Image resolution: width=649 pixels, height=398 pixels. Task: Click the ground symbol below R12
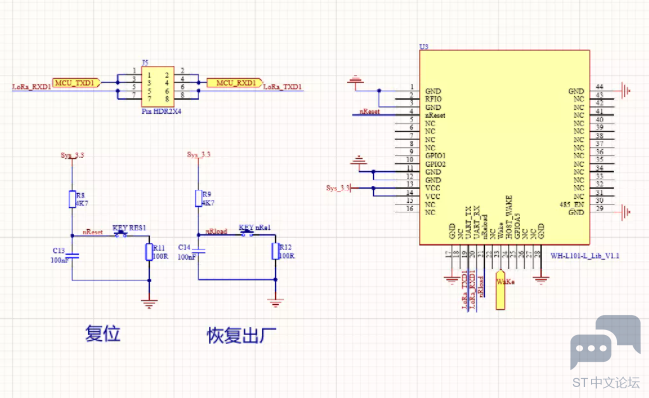tap(275, 303)
